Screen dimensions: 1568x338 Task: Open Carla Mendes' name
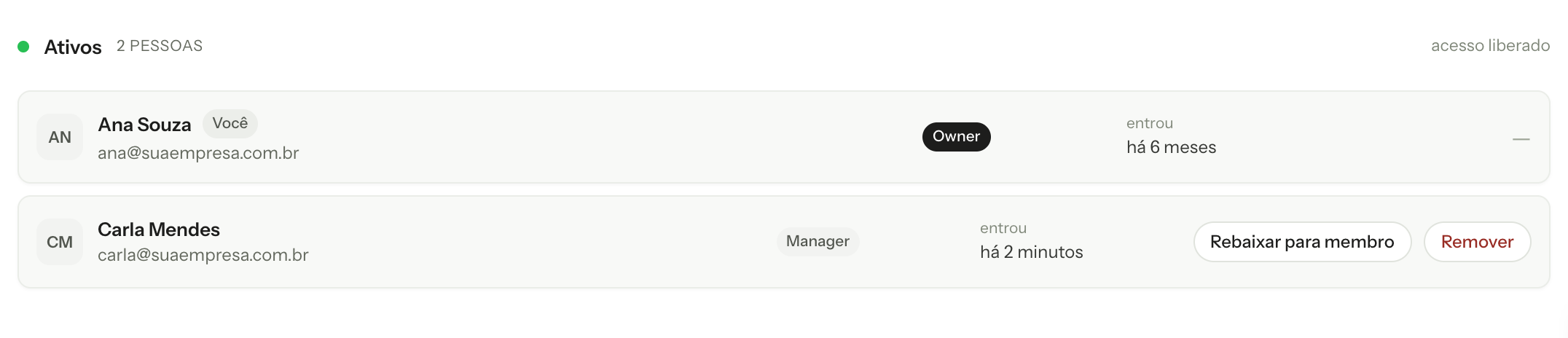159,229
